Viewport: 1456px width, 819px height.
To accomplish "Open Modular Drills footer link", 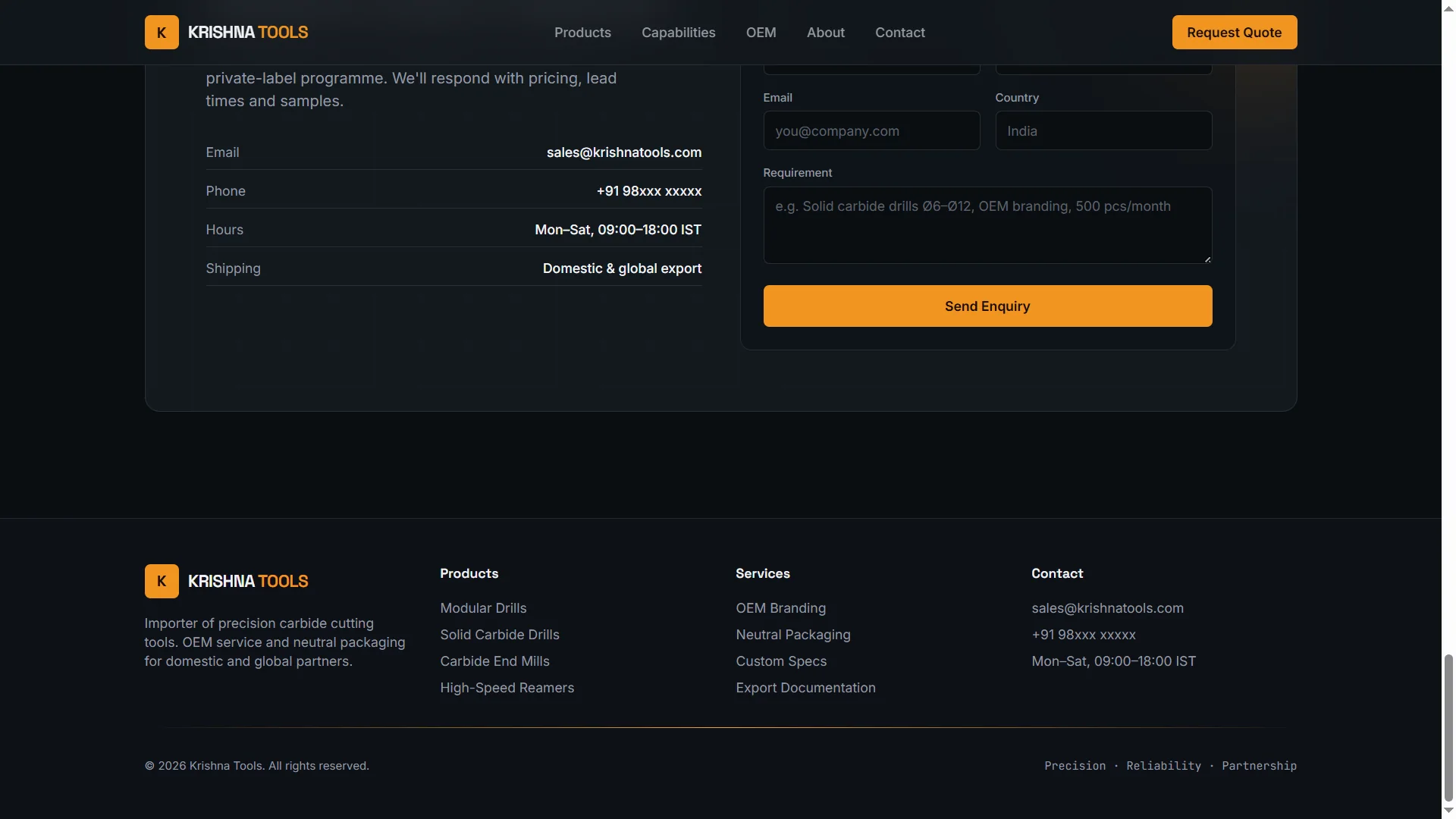I will click(x=483, y=608).
